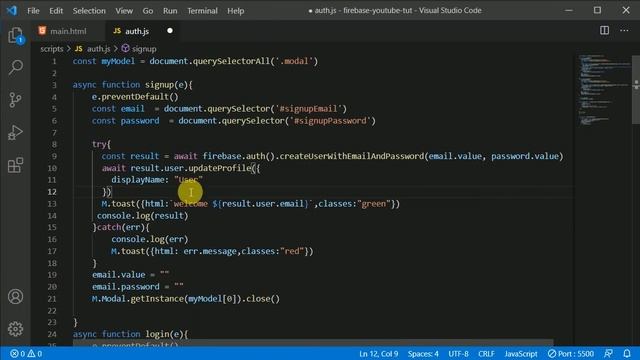Click 'signup' function name on line 3

coord(159,85)
